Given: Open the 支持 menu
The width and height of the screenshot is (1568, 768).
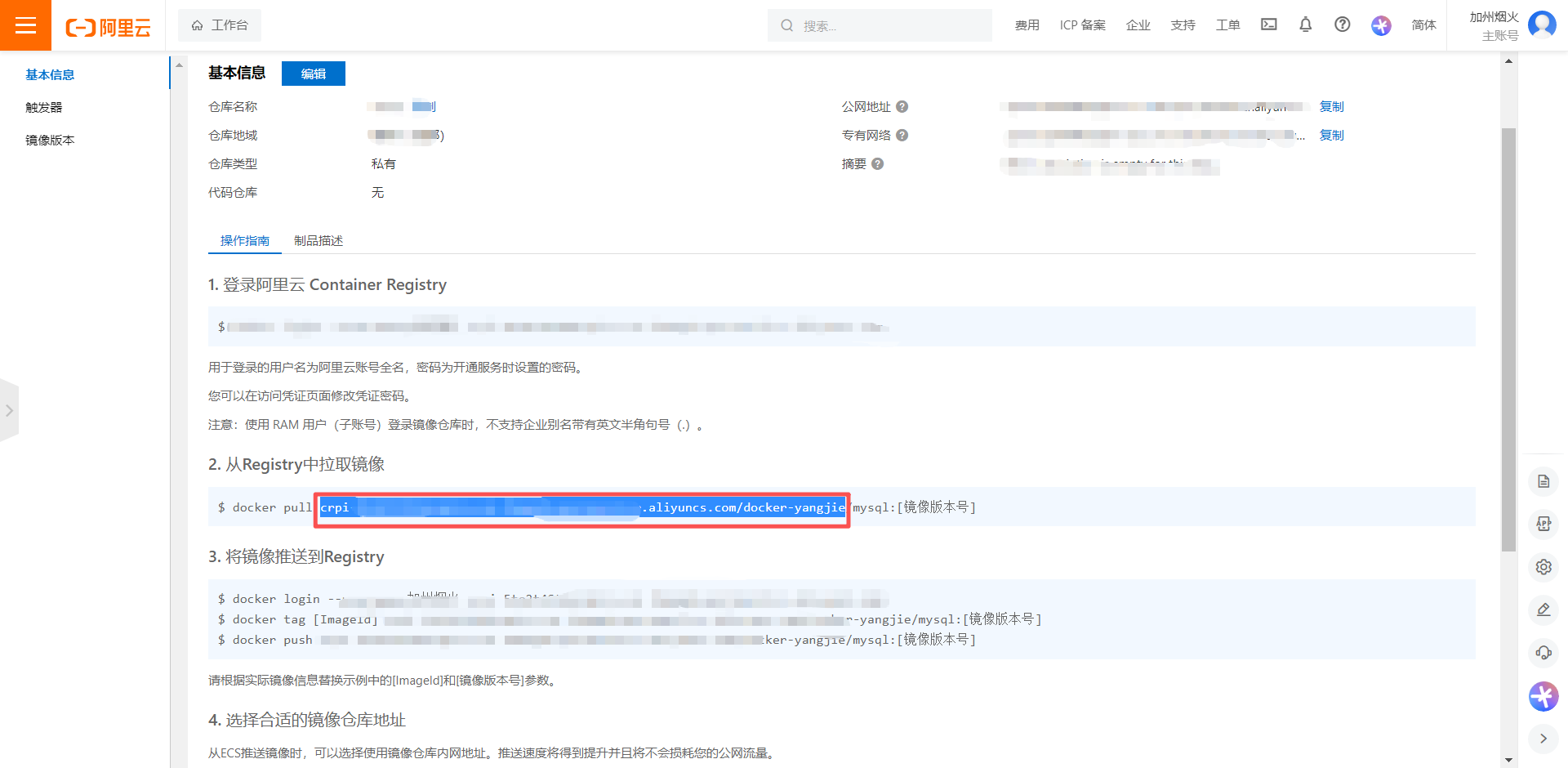Looking at the screenshot, I should click(x=1183, y=25).
